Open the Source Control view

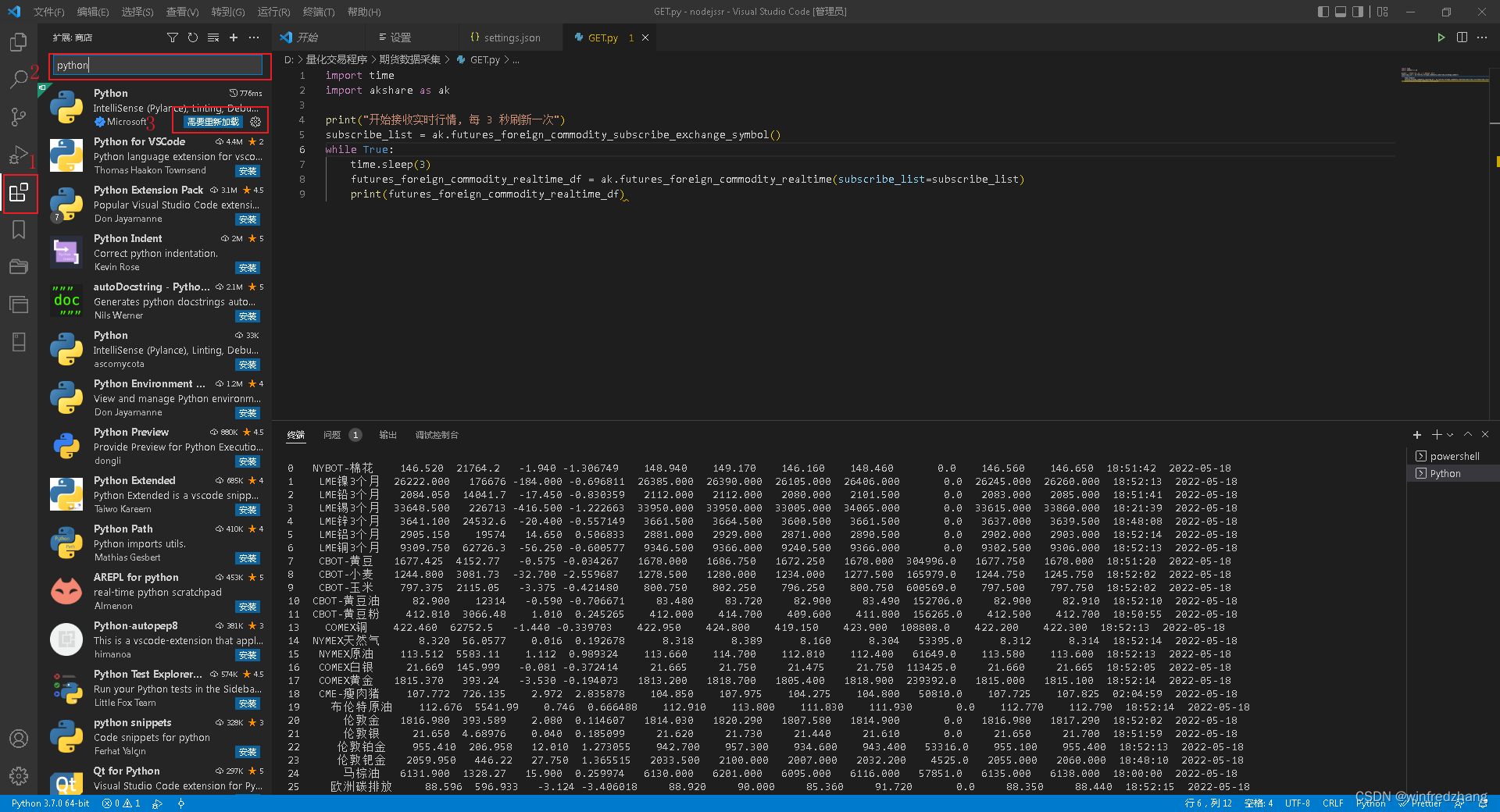pyautogui.click(x=19, y=117)
